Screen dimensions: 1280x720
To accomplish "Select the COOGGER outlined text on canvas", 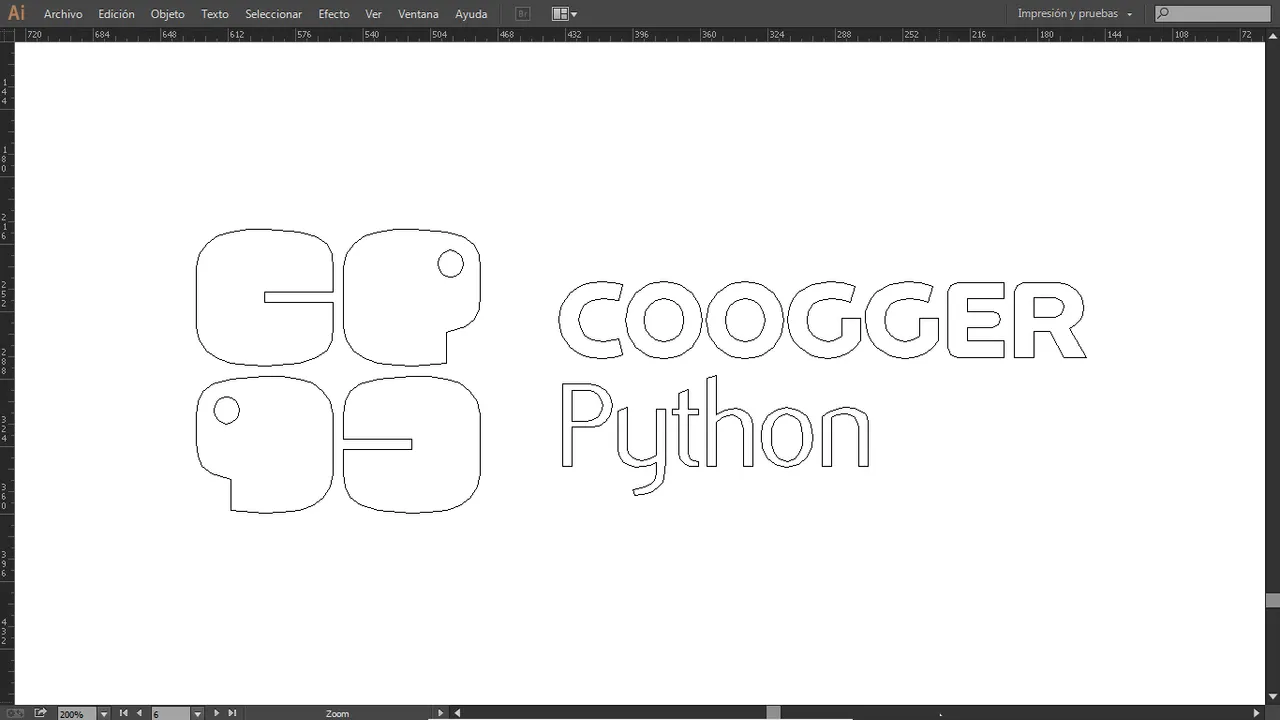I will pos(822,320).
